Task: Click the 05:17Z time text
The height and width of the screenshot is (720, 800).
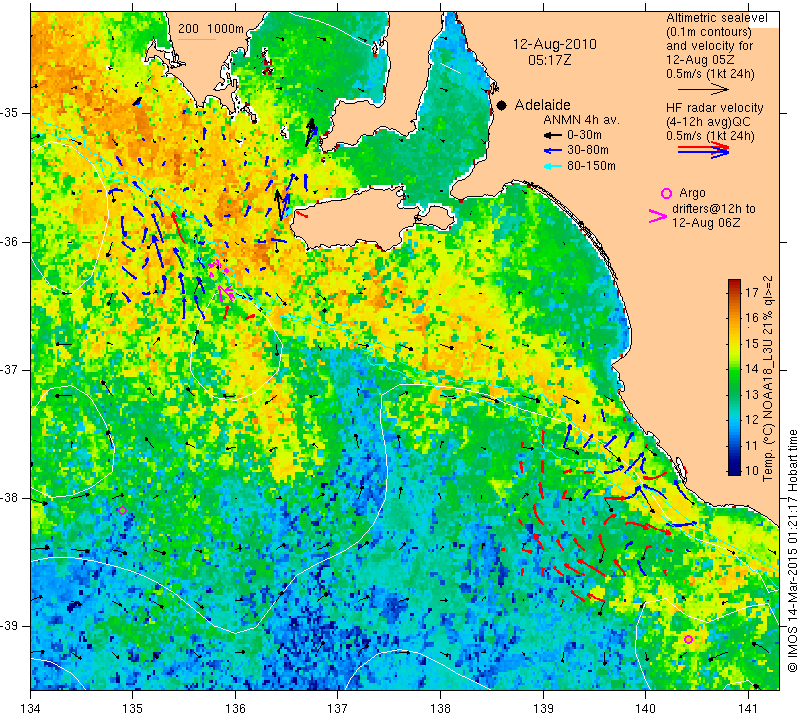Action: coord(549,60)
